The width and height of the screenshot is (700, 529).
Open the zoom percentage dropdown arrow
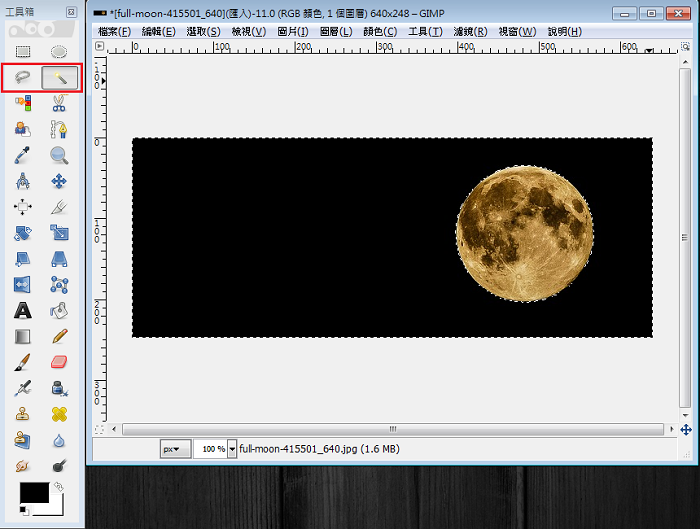click(232, 449)
